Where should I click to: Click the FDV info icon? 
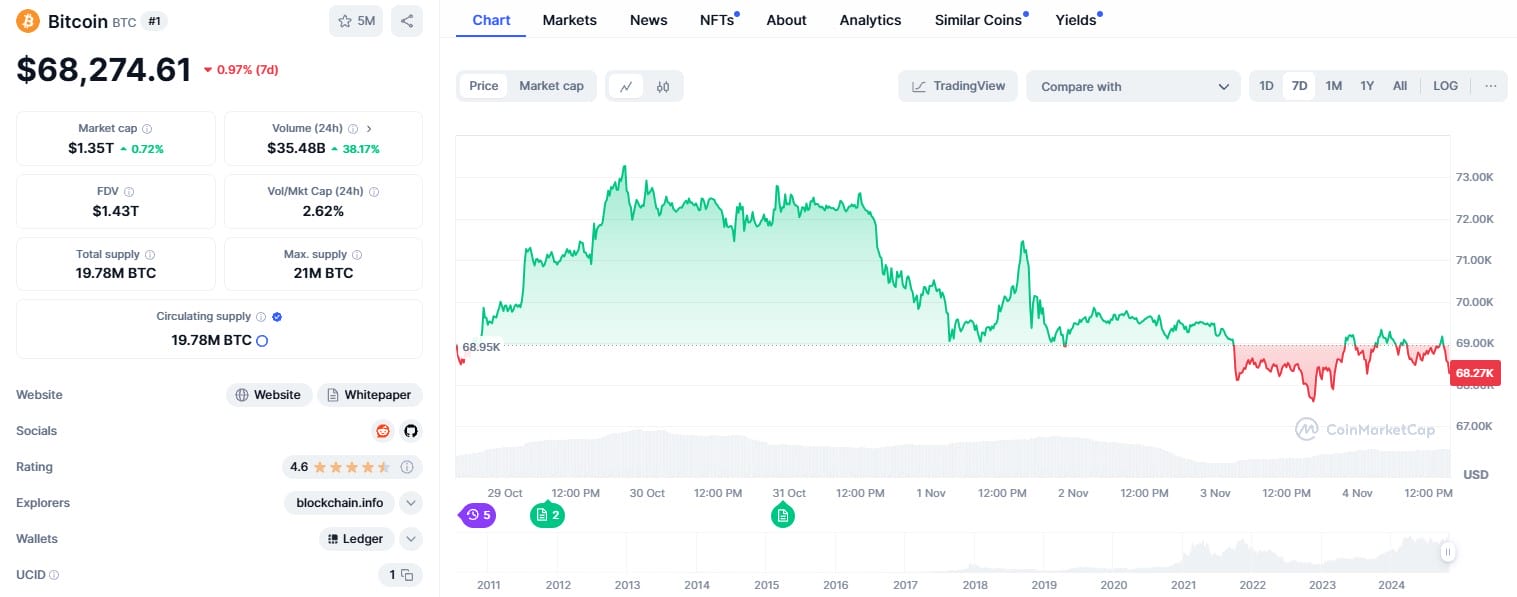129,191
